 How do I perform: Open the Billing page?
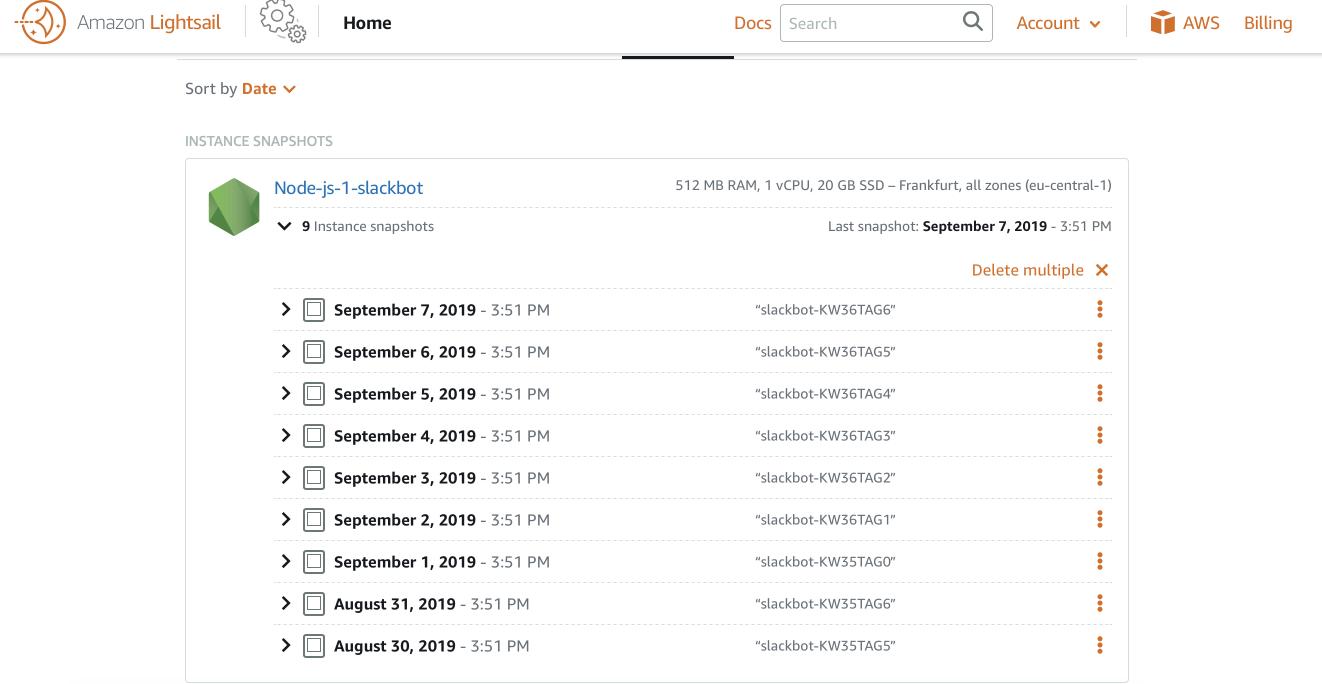(1268, 23)
